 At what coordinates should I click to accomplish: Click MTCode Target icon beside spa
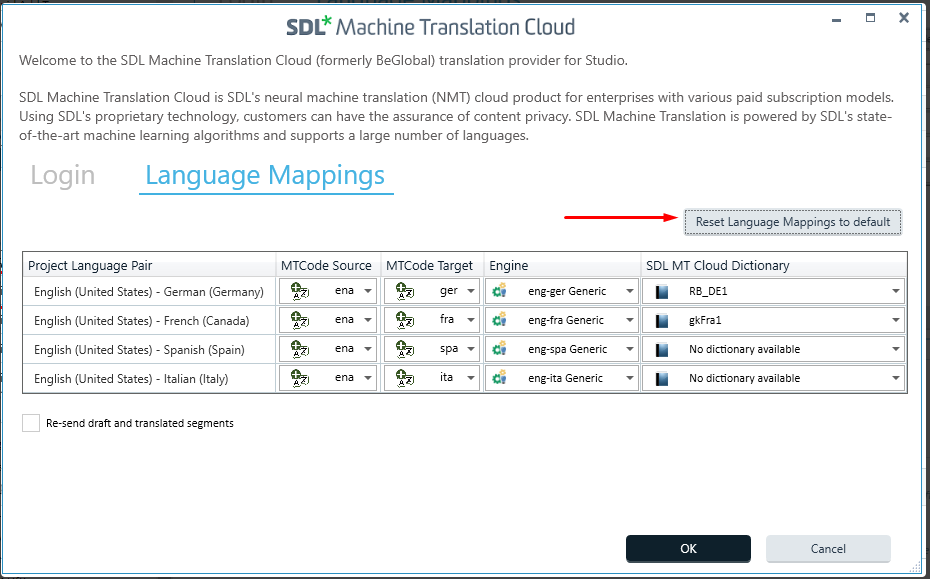coord(405,349)
